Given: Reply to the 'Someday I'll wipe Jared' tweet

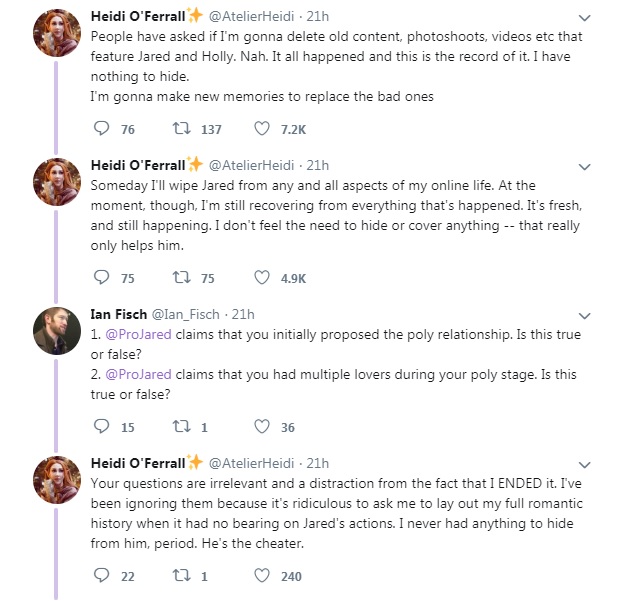Looking at the screenshot, I should 101,277.
